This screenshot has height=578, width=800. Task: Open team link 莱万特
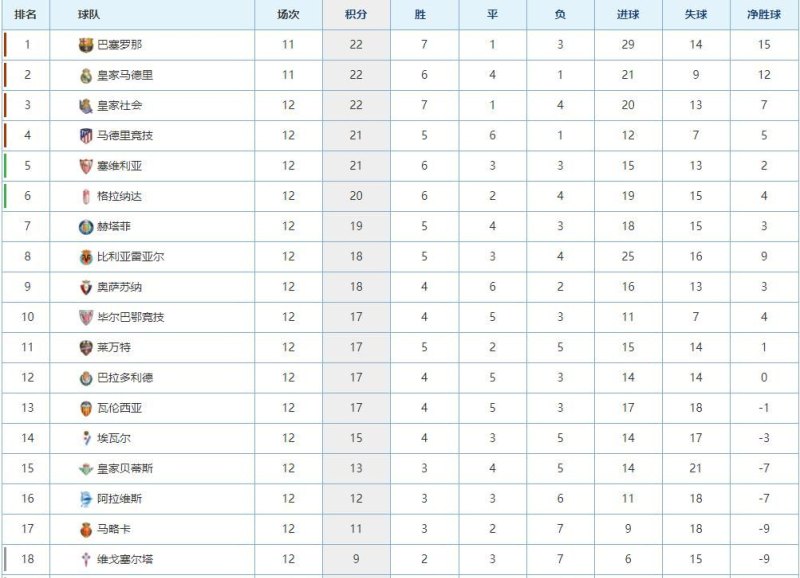tap(114, 347)
